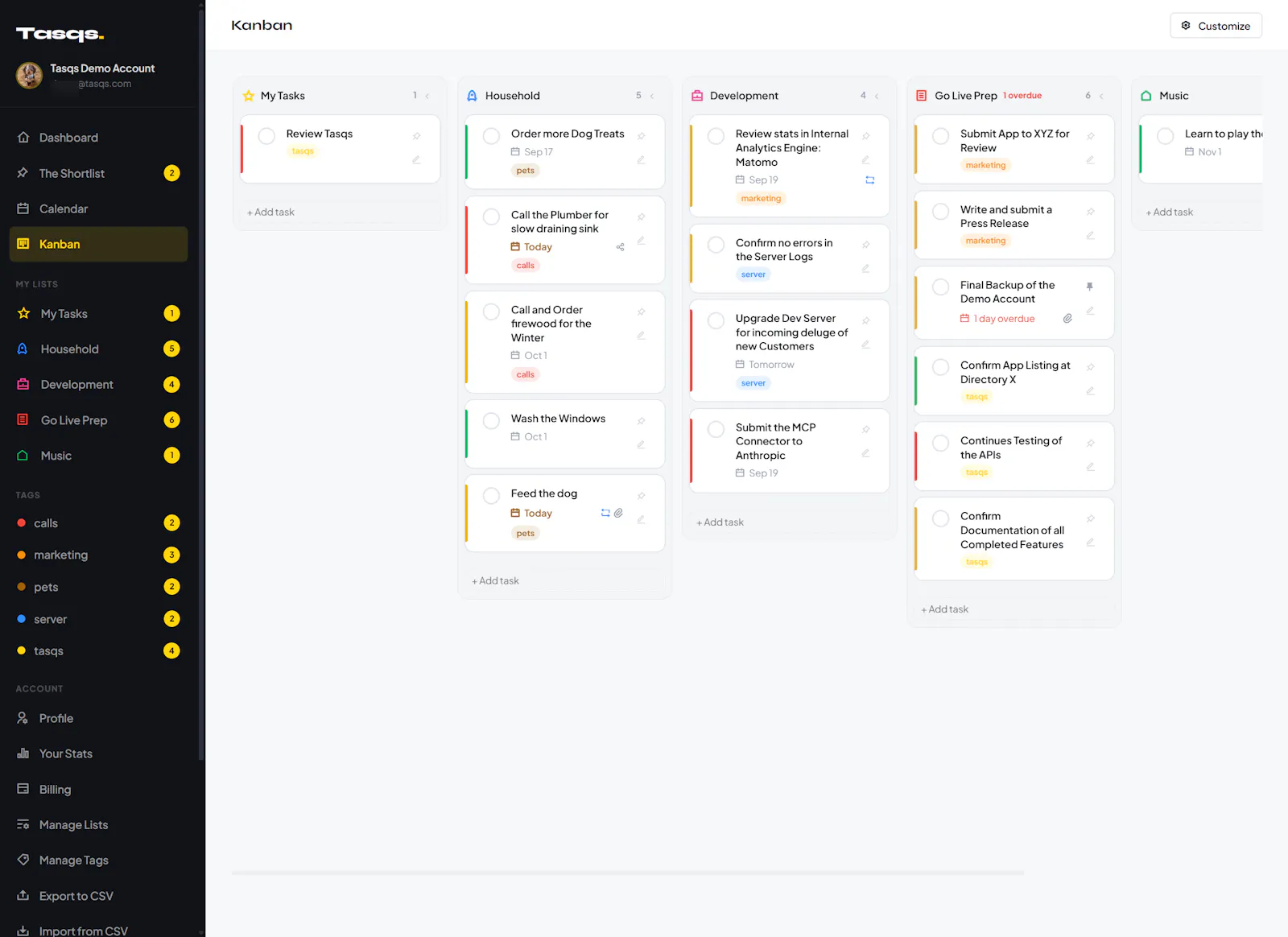The image size is (1288, 937).
Task: Tick the 'Submit App to XYZ for Review' circle
Action: (x=940, y=136)
